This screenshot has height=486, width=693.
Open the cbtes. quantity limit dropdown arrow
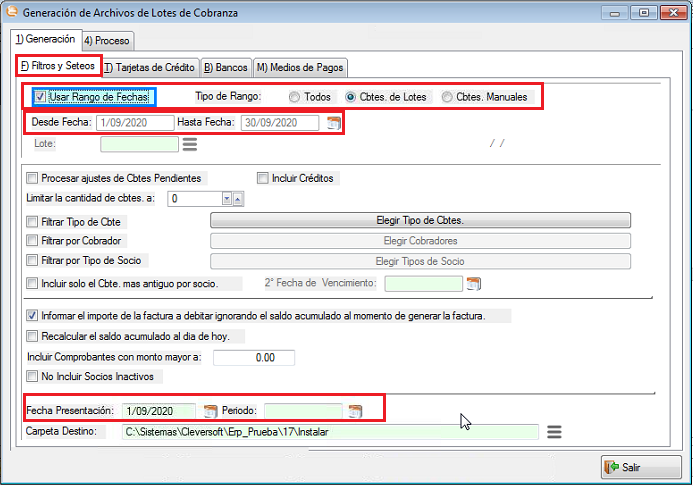coord(227,199)
